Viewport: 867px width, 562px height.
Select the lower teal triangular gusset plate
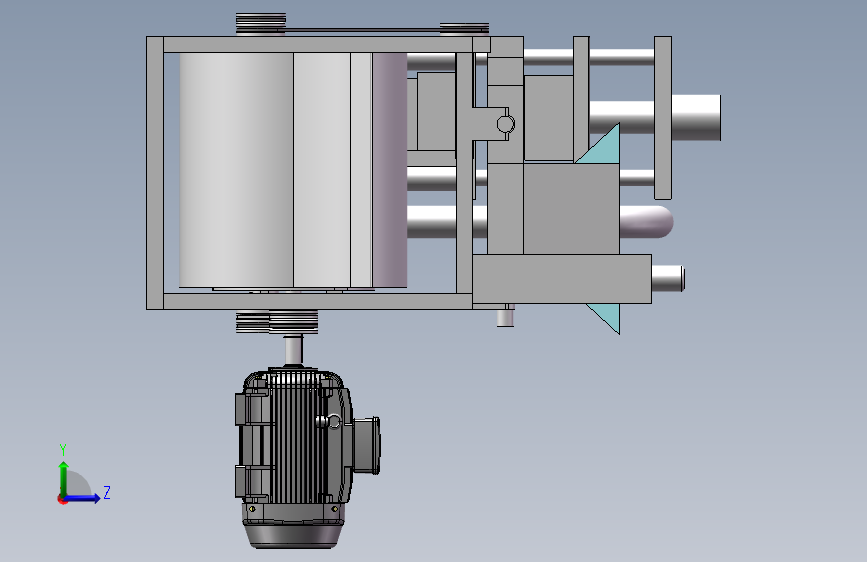click(607, 316)
